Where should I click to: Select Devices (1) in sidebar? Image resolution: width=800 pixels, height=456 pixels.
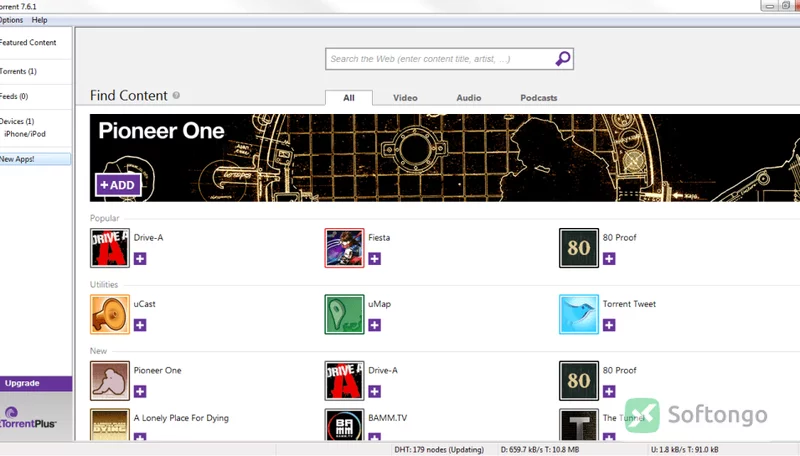click(x=17, y=121)
